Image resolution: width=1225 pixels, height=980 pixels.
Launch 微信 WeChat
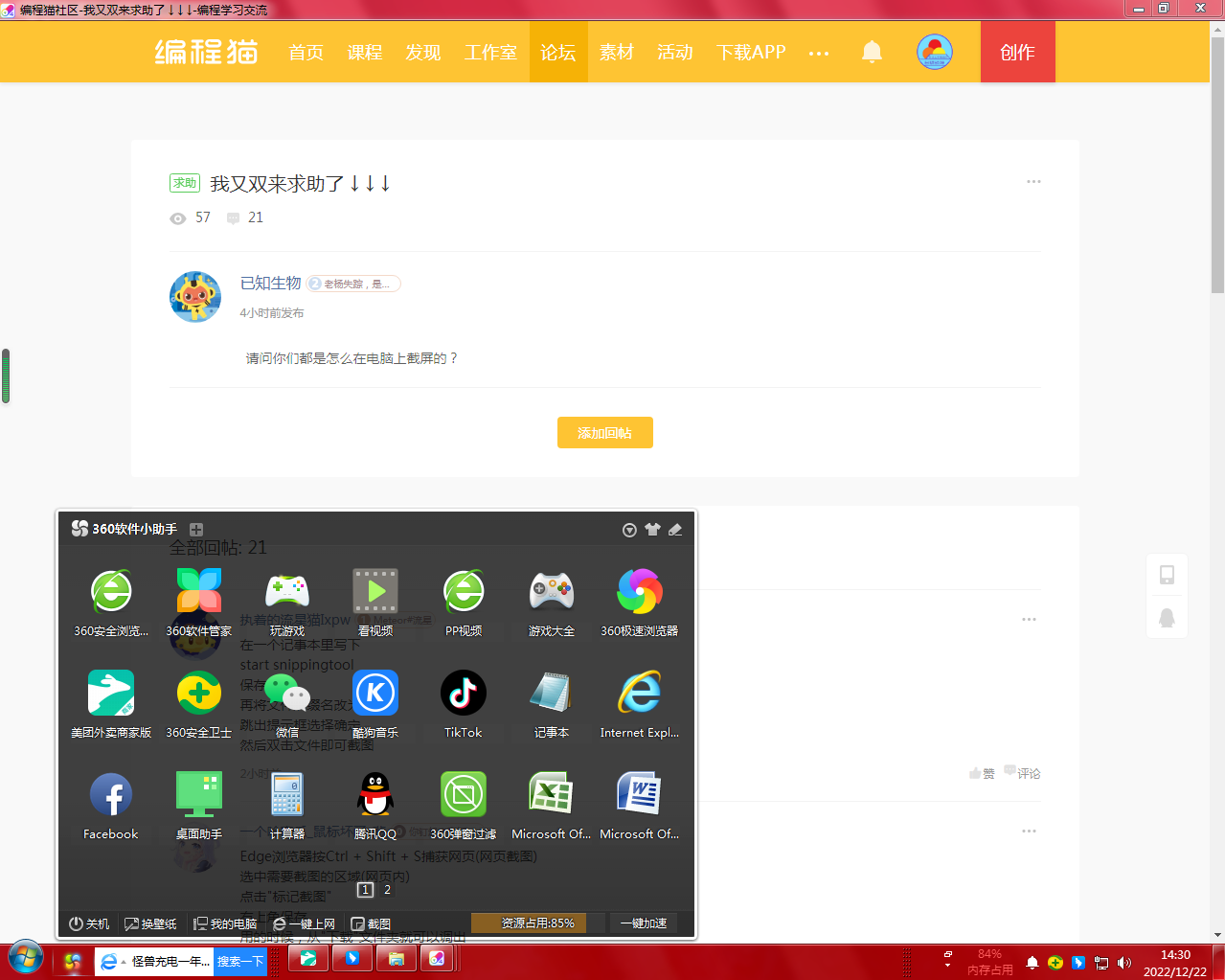[x=287, y=703]
